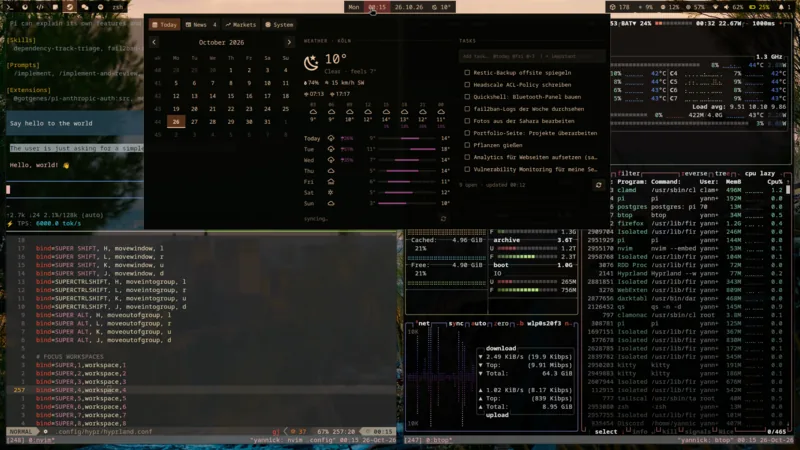Go to next month in calendar
This screenshot has height=450, width=800.
(289, 42)
